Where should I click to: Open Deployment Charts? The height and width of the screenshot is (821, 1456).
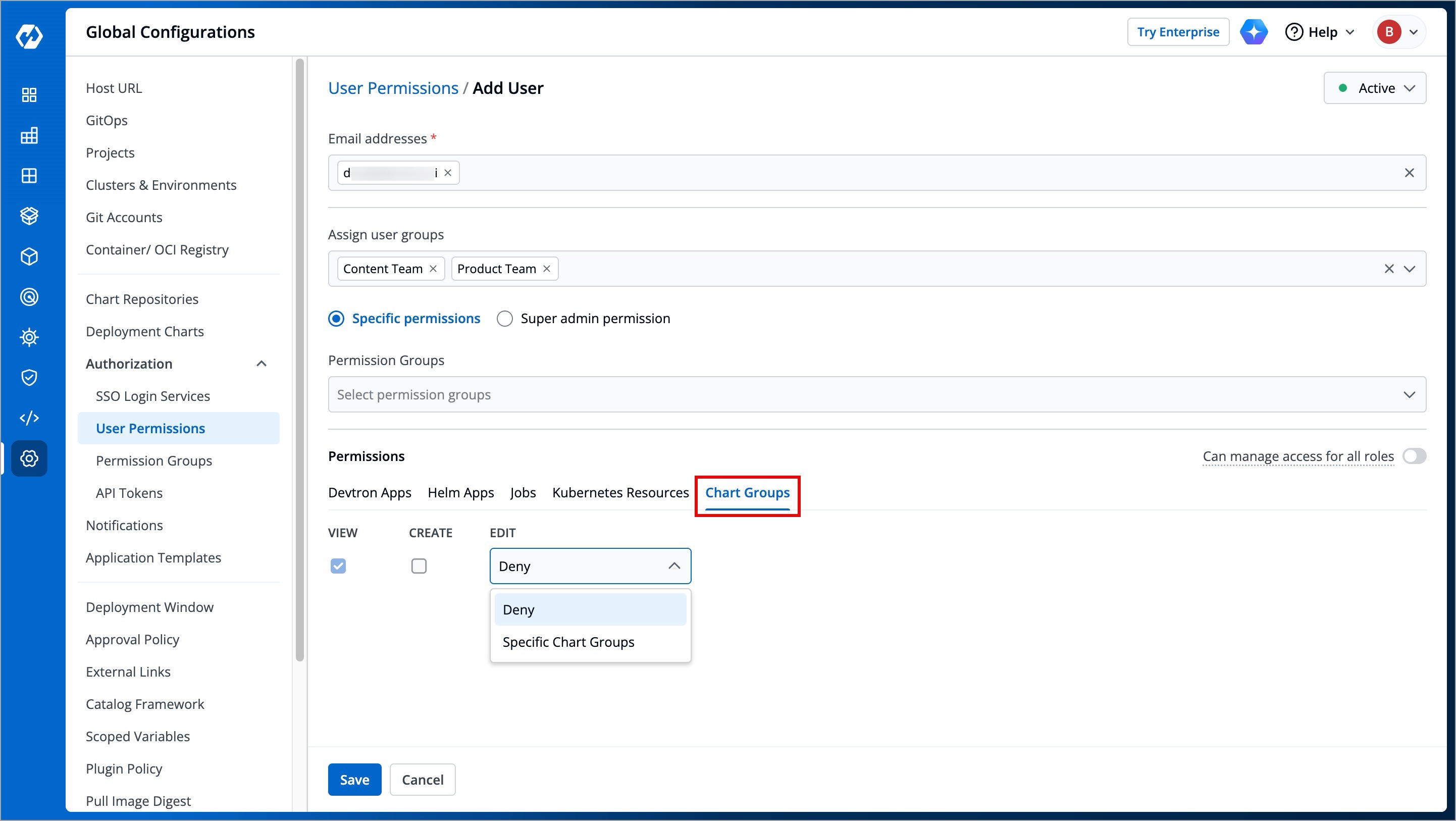point(145,331)
